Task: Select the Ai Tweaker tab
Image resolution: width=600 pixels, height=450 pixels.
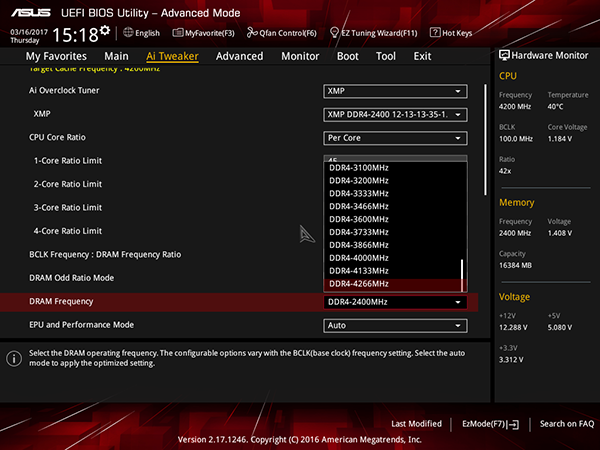Action: 172,56
